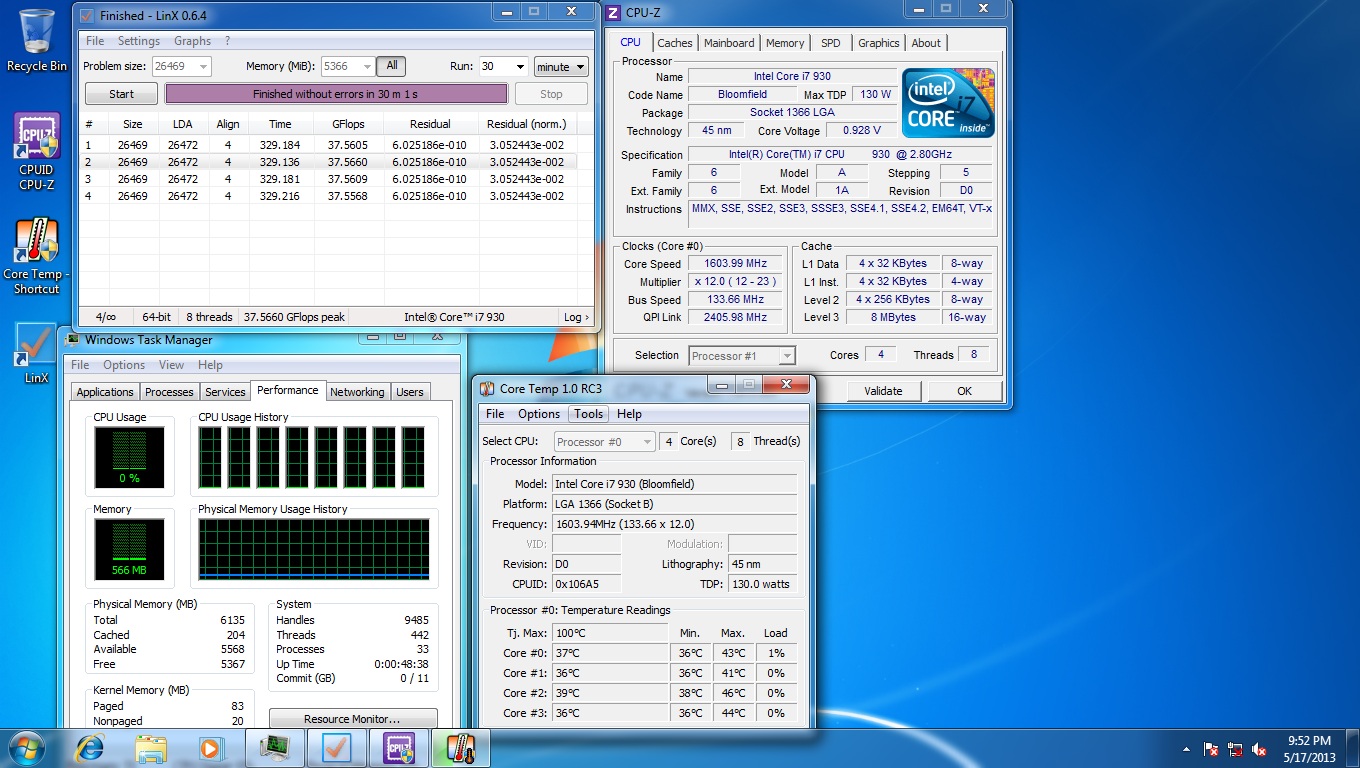Switch to the Networking tab in Task Manager
The width and height of the screenshot is (1360, 768).
[357, 392]
